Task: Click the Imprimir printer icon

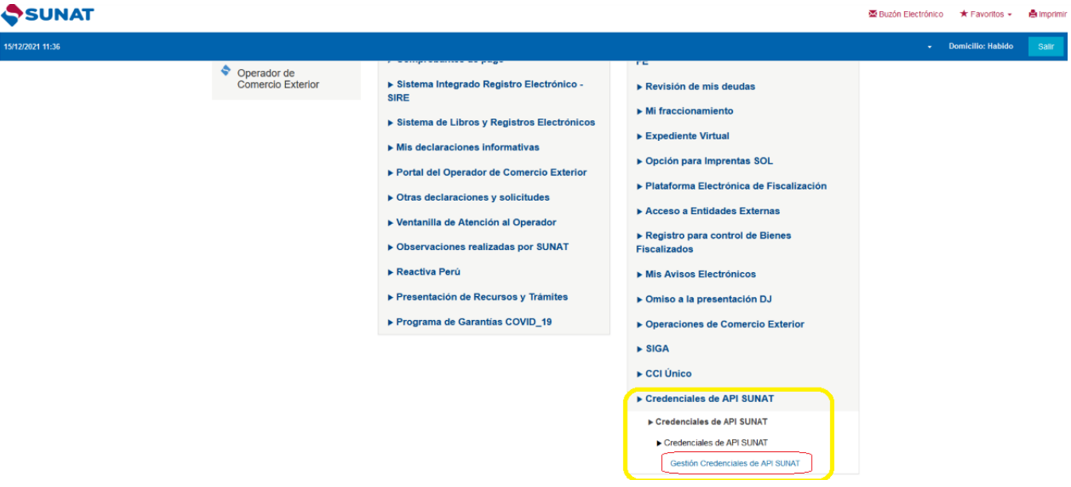Action: (x=1032, y=14)
